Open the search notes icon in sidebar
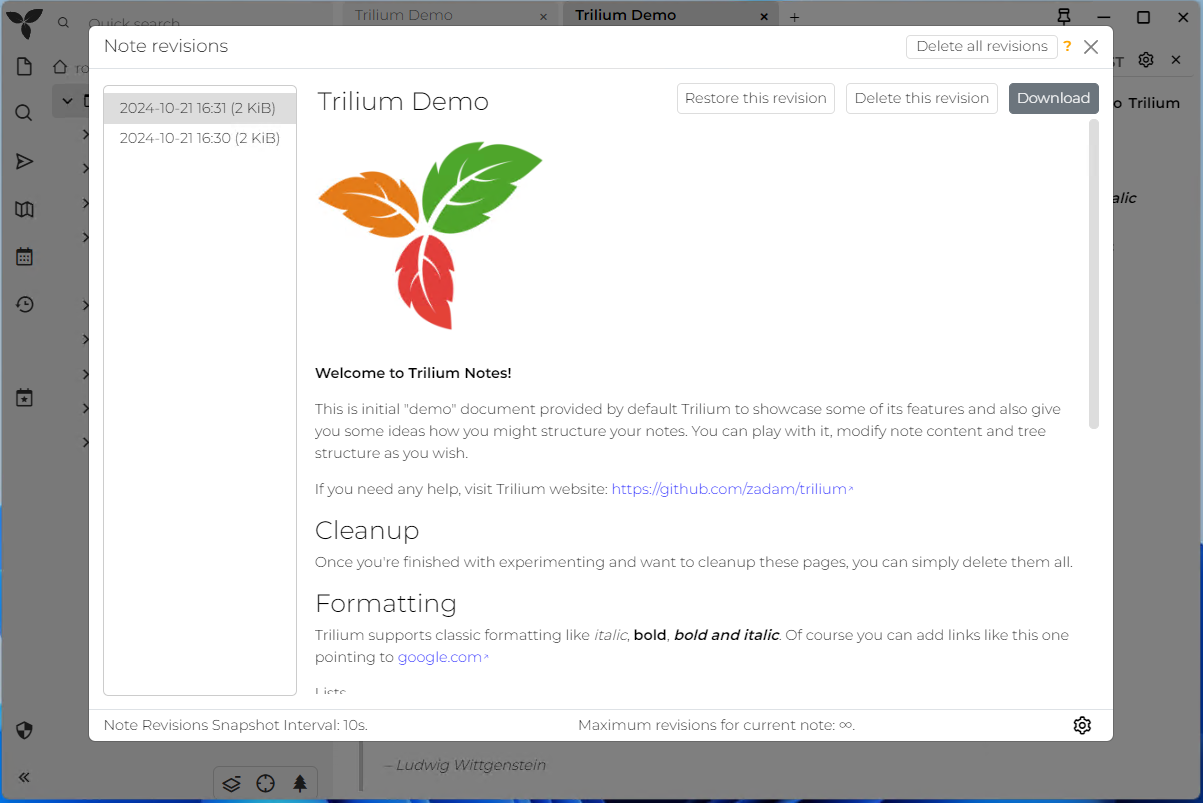Screen dimensions: 1203x803 click(25, 113)
